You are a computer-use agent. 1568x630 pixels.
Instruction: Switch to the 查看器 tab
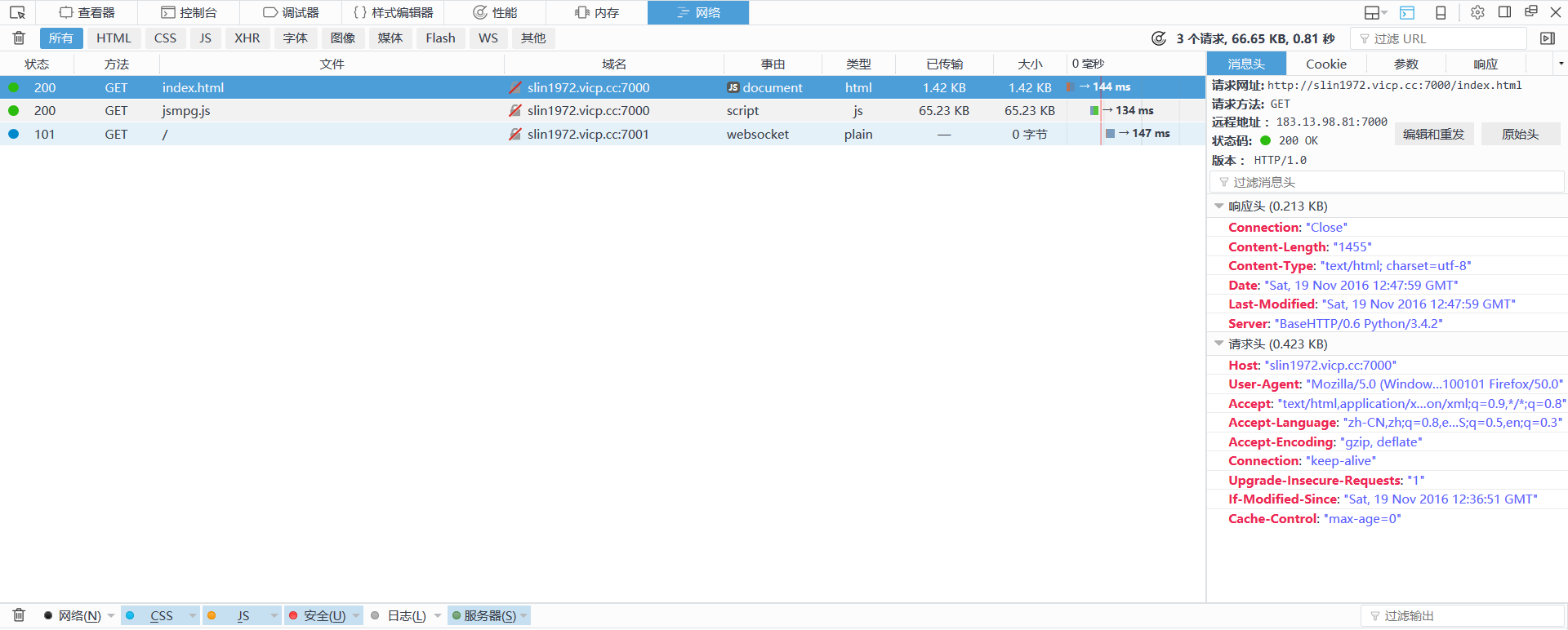(x=87, y=12)
